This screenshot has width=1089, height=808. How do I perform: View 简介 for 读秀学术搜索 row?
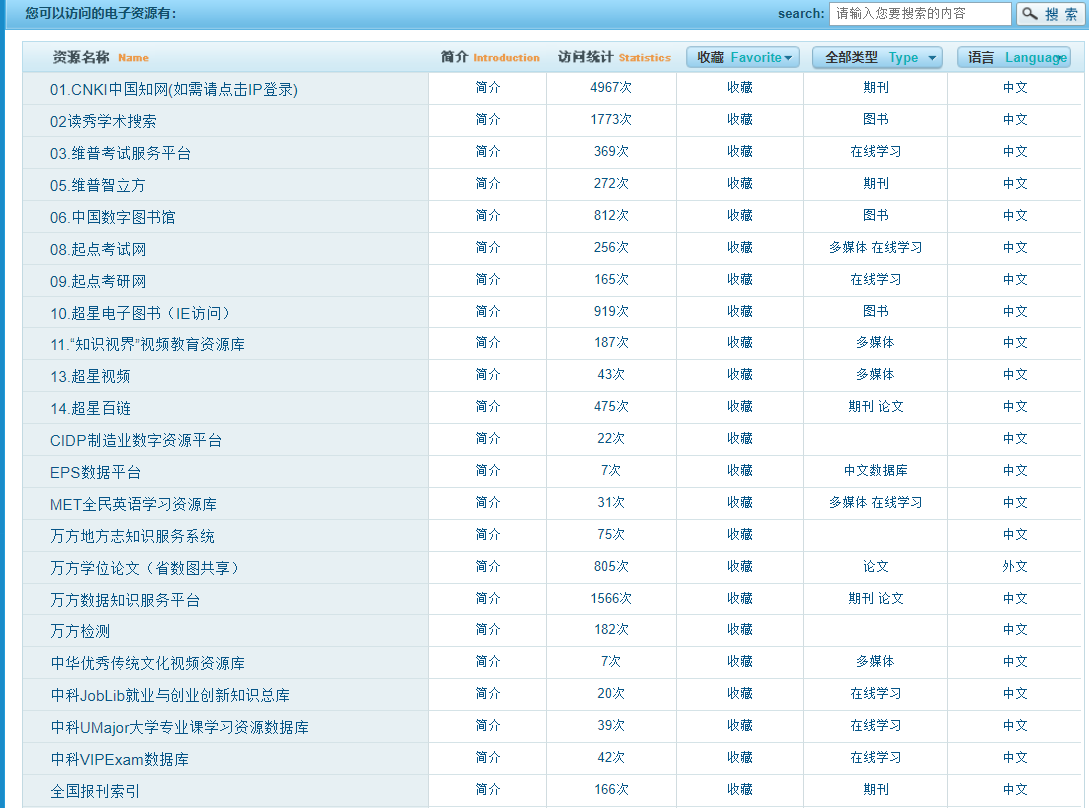(x=488, y=119)
